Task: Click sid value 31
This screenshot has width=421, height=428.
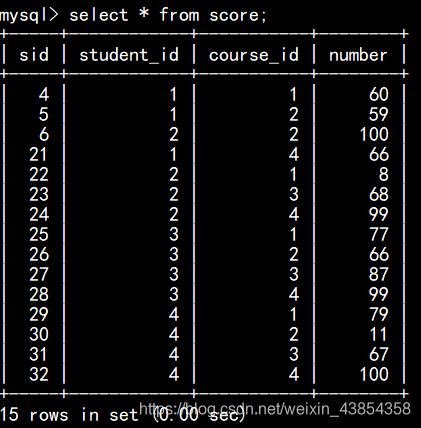Action: [38, 354]
